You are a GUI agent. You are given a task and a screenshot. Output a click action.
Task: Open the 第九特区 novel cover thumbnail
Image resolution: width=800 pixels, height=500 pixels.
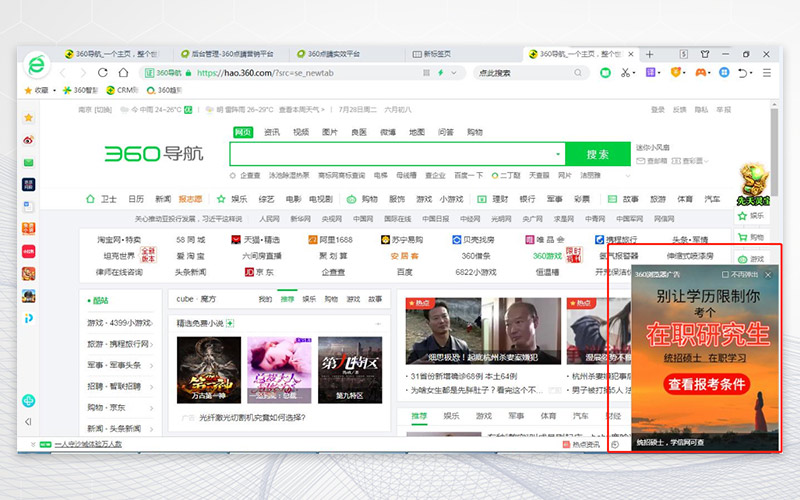(350, 370)
